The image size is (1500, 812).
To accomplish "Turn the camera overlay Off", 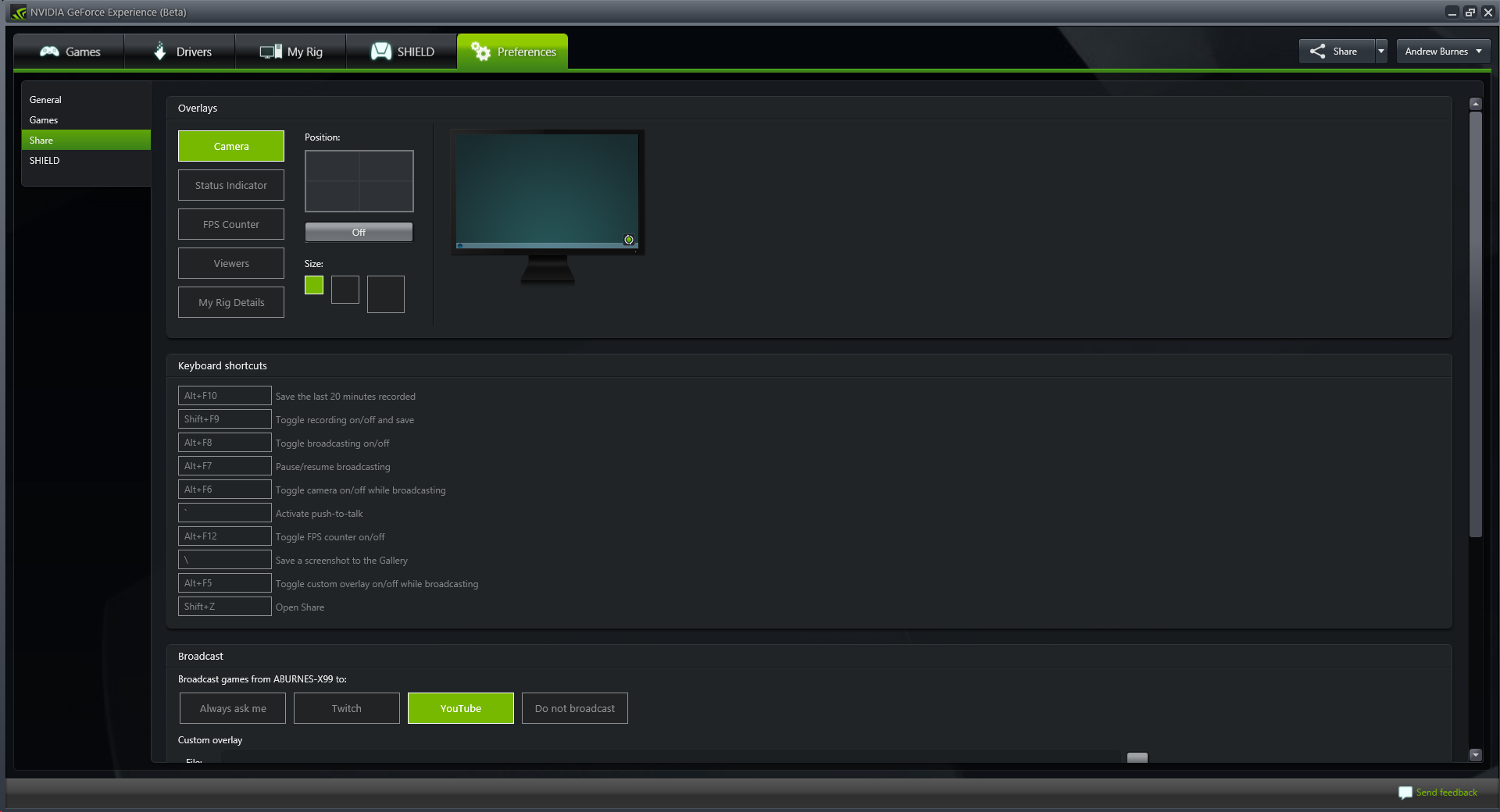I will click(x=359, y=232).
